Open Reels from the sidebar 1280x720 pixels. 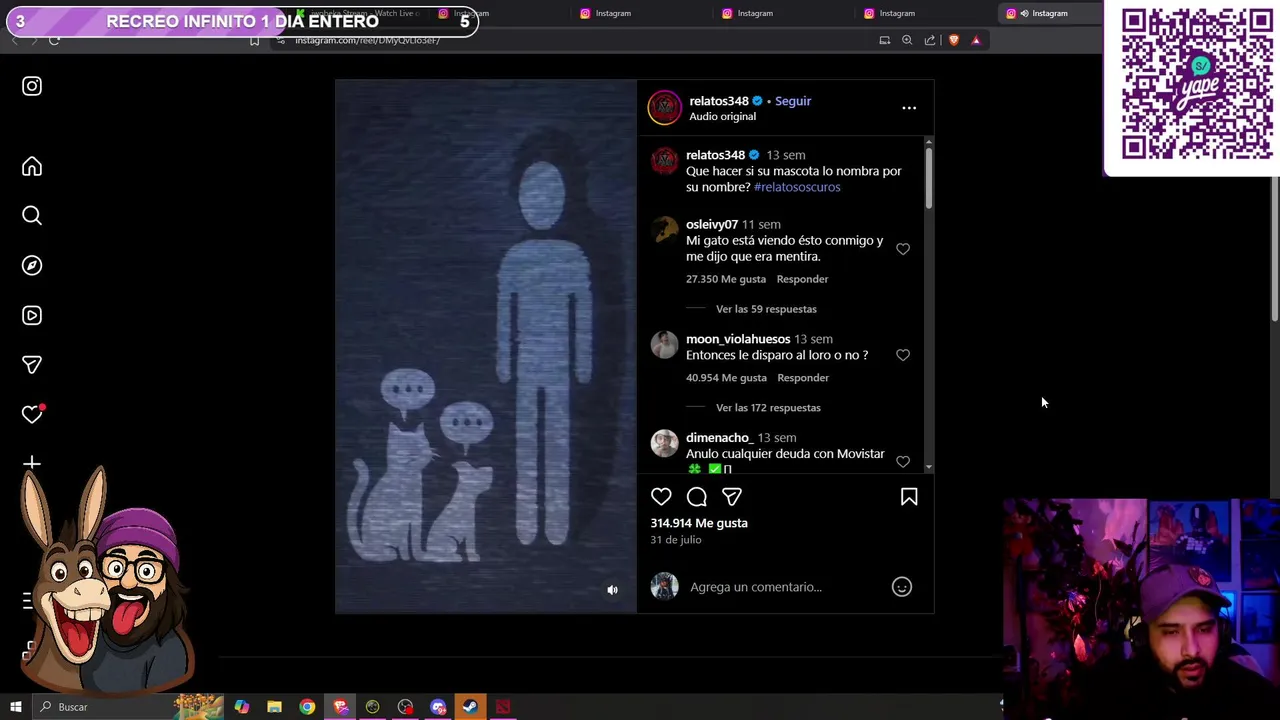coord(32,315)
